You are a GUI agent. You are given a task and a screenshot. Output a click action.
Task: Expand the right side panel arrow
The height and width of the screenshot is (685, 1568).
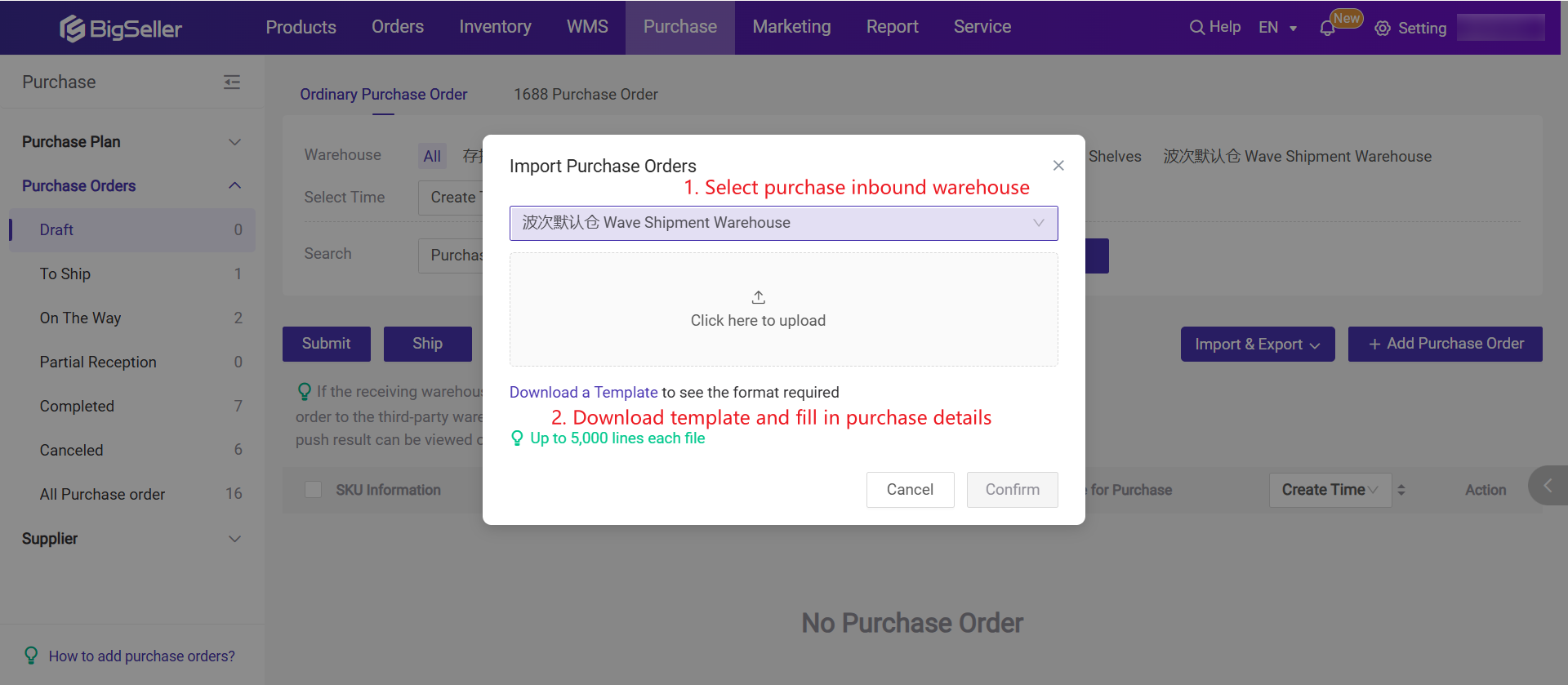(x=1548, y=486)
